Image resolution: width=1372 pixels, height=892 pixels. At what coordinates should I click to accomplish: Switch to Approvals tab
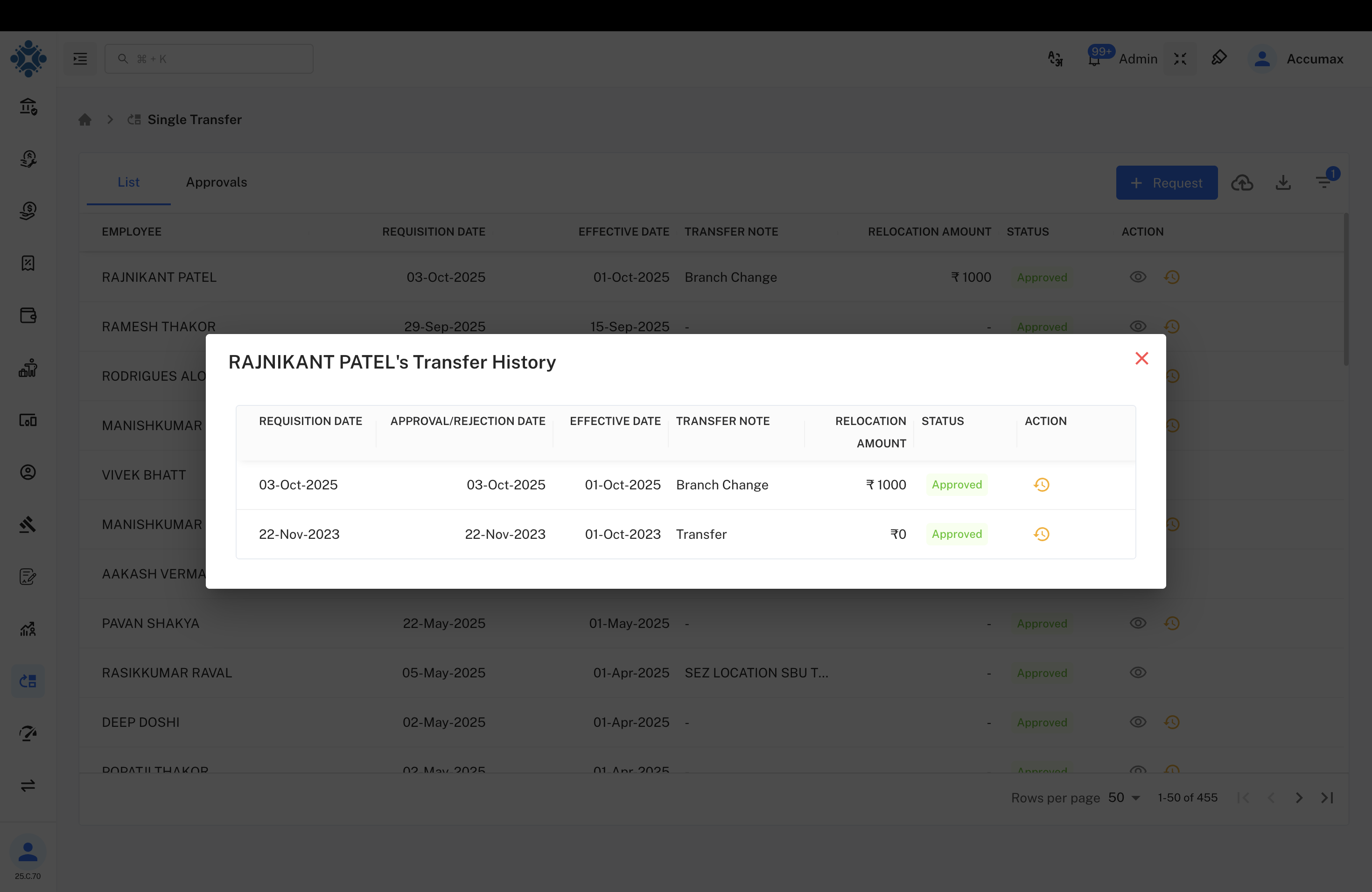click(216, 182)
